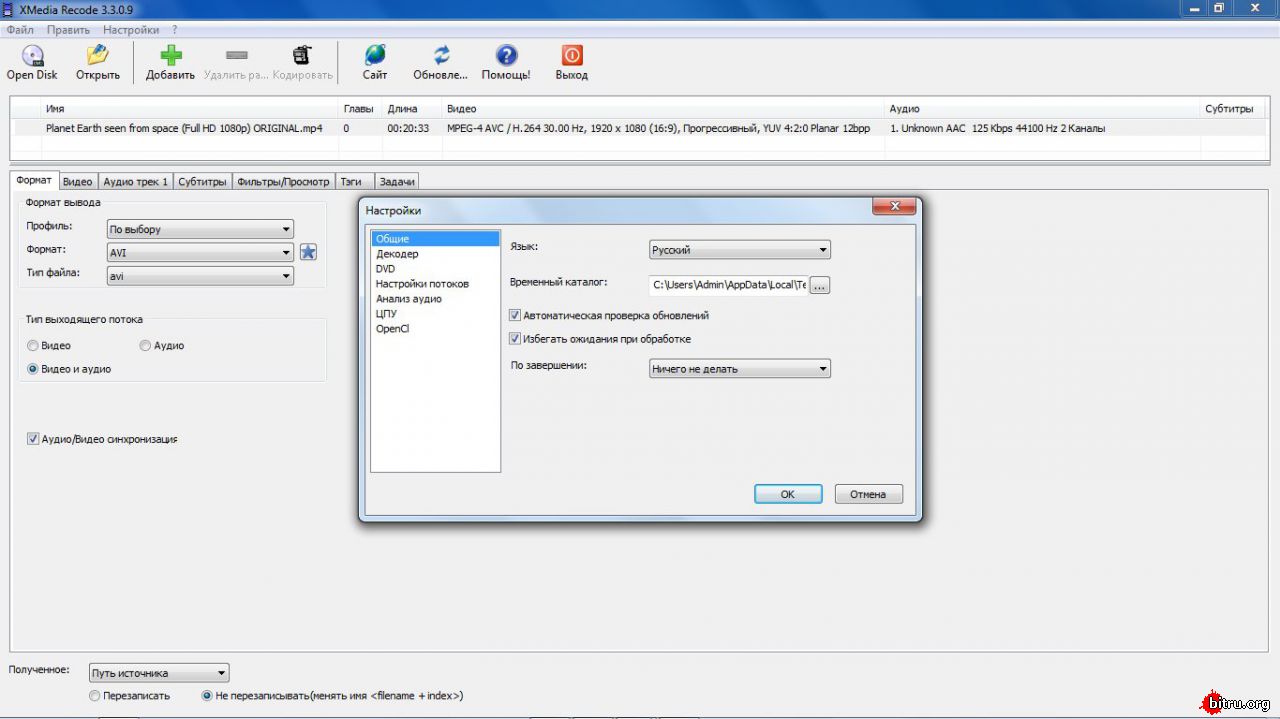
Task: Select the Planet Earth seen from space file row
Action: click(x=640, y=128)
